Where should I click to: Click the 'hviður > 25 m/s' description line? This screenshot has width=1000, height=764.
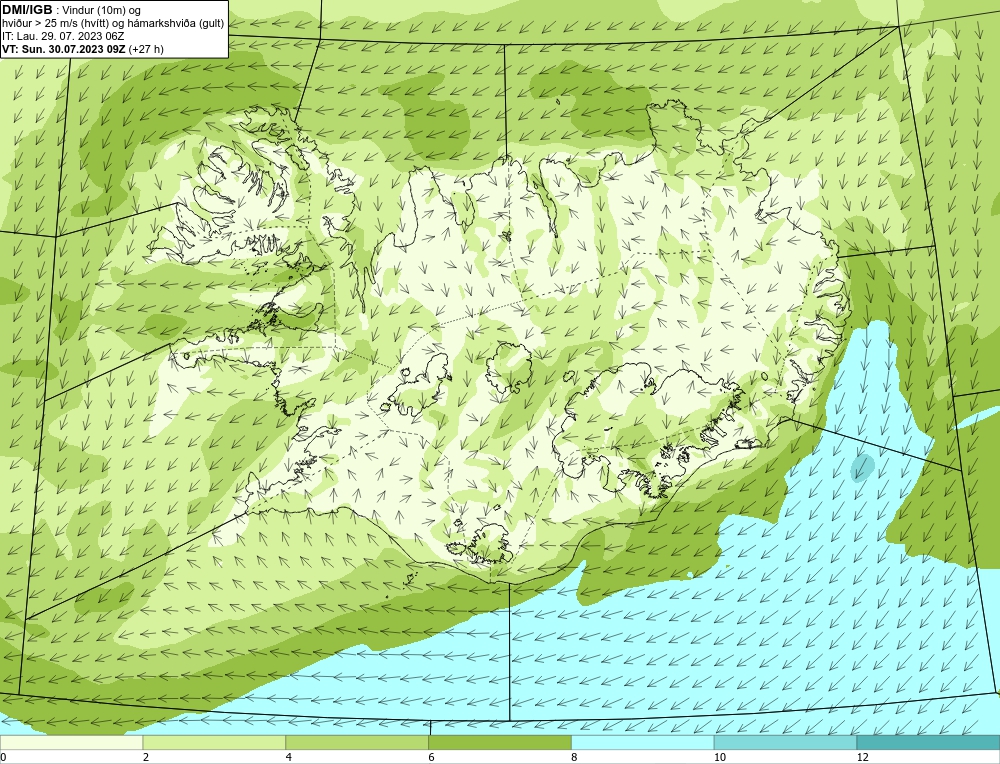(113, 24)
